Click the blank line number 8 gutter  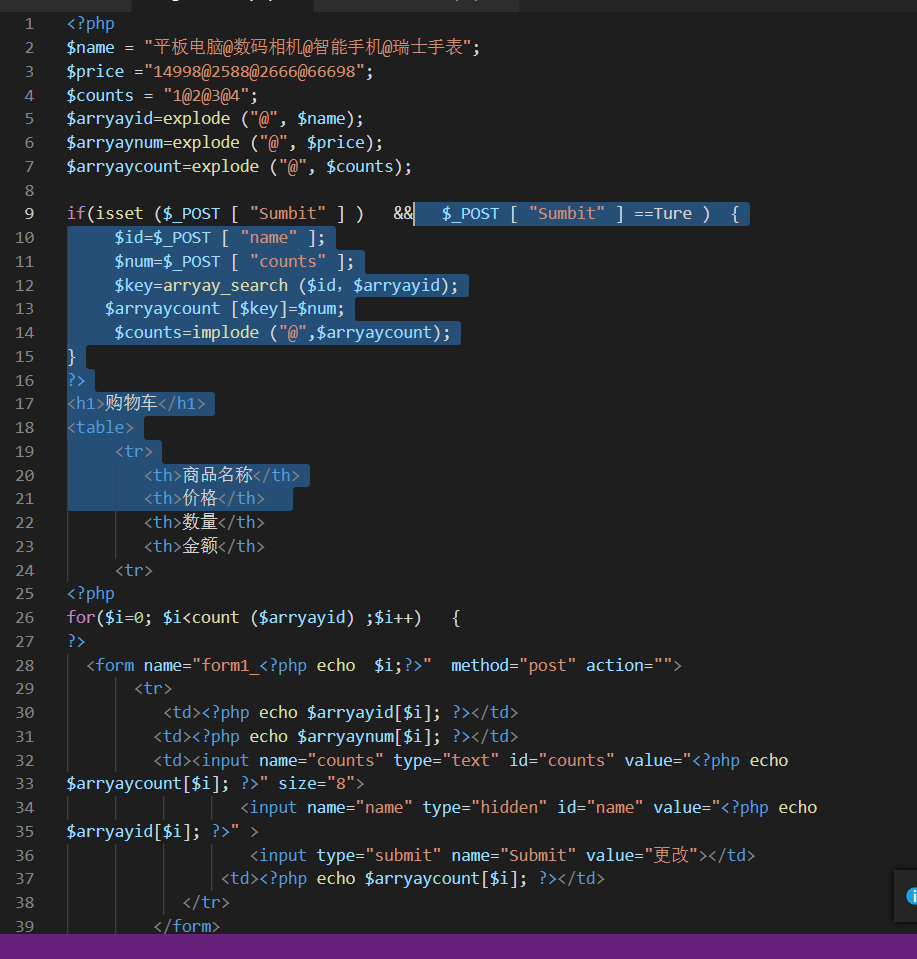point(29,190)
